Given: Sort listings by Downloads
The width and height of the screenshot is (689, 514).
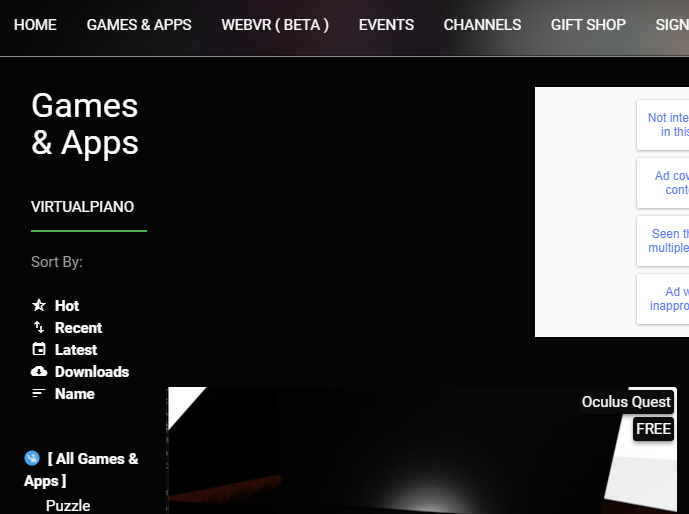Looking at the screenshot, I should coord(92,372).
